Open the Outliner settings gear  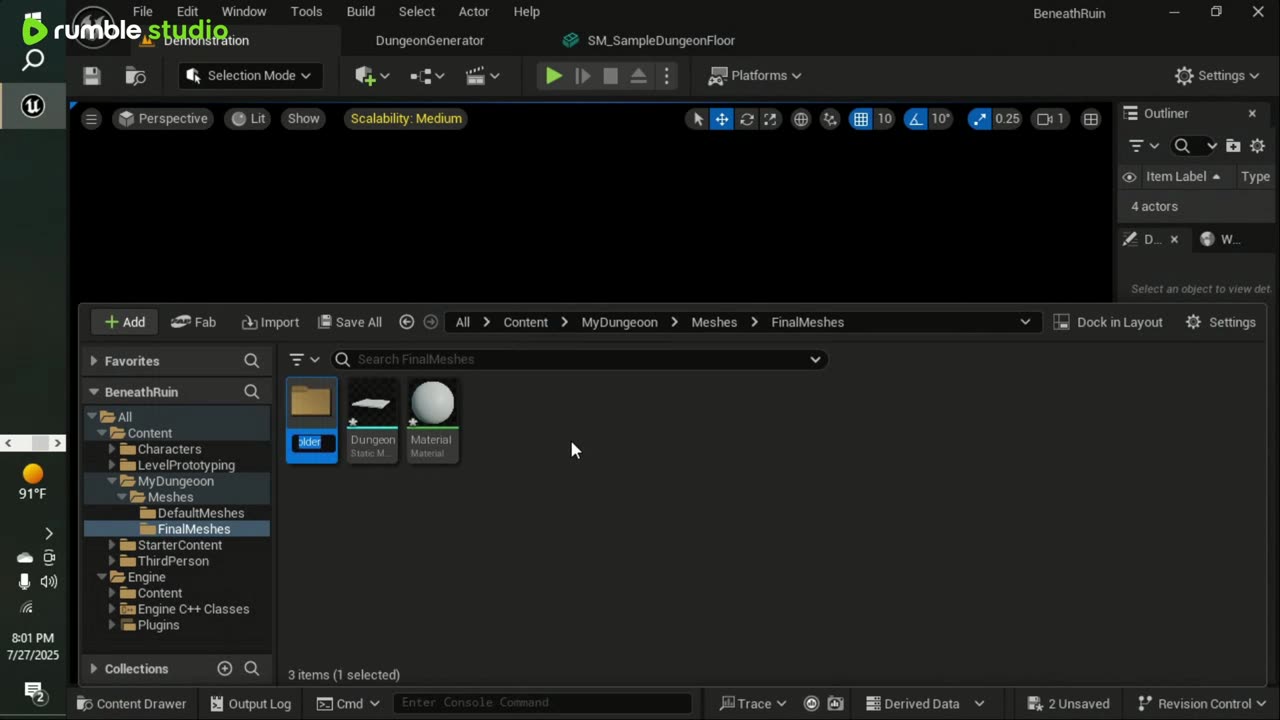click(1257, 146)
